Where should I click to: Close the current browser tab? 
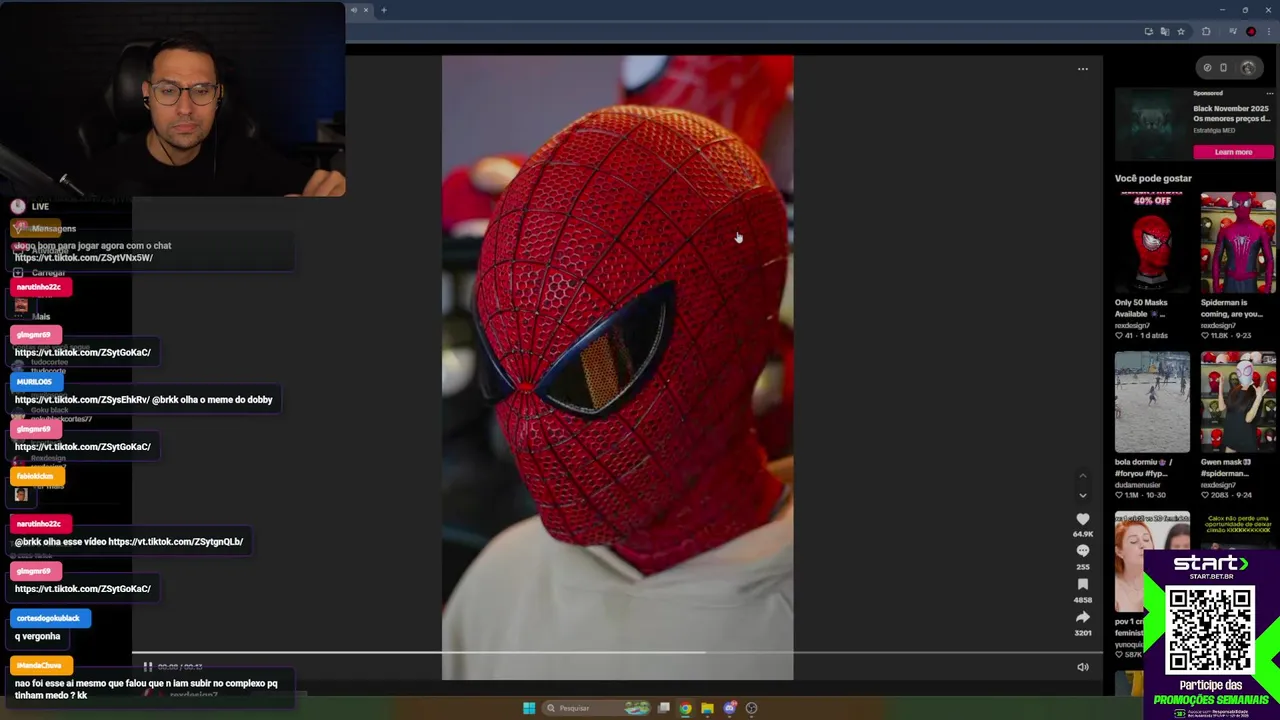(365, 10)
